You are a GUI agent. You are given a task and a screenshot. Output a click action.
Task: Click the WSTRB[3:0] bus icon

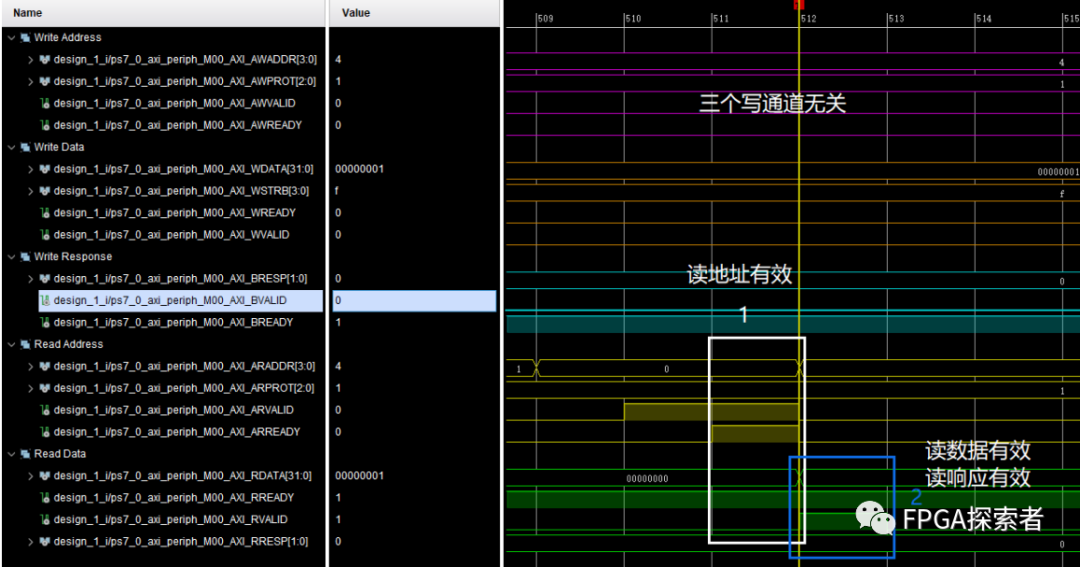point(45,191)
